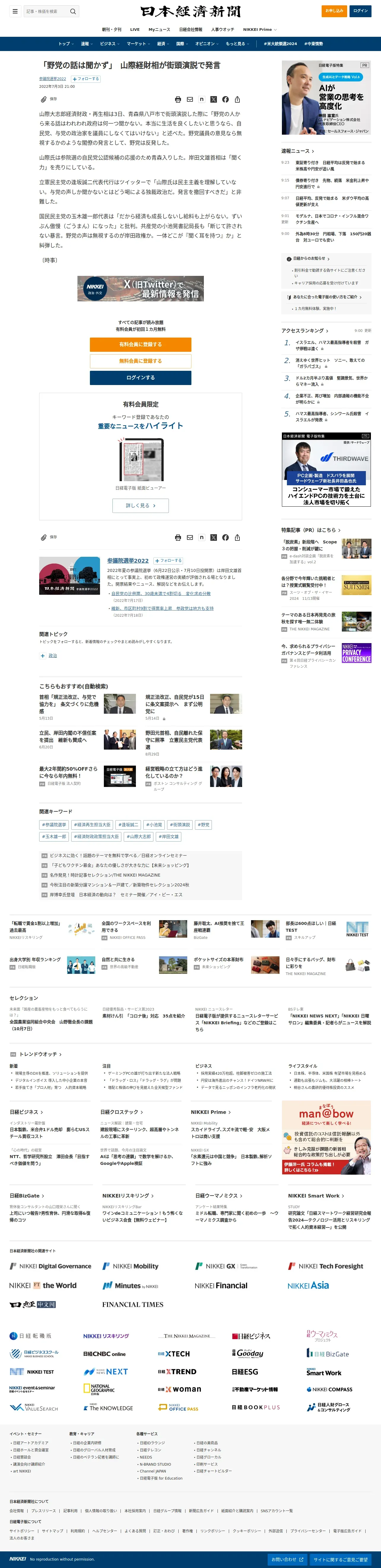Viewport: 381px width, 1568px height.
Task: Click the print icon below the article body
Action: coord(178,537)
